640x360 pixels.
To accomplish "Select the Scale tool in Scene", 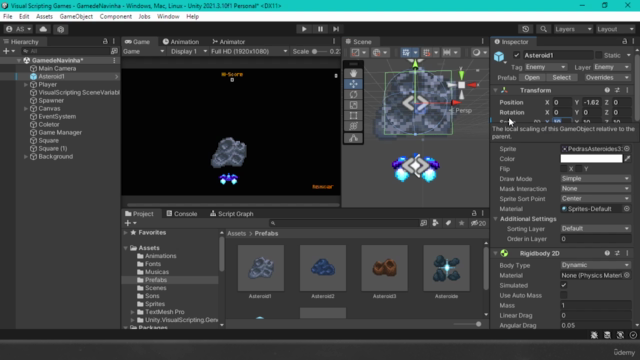I will [353, 105].
